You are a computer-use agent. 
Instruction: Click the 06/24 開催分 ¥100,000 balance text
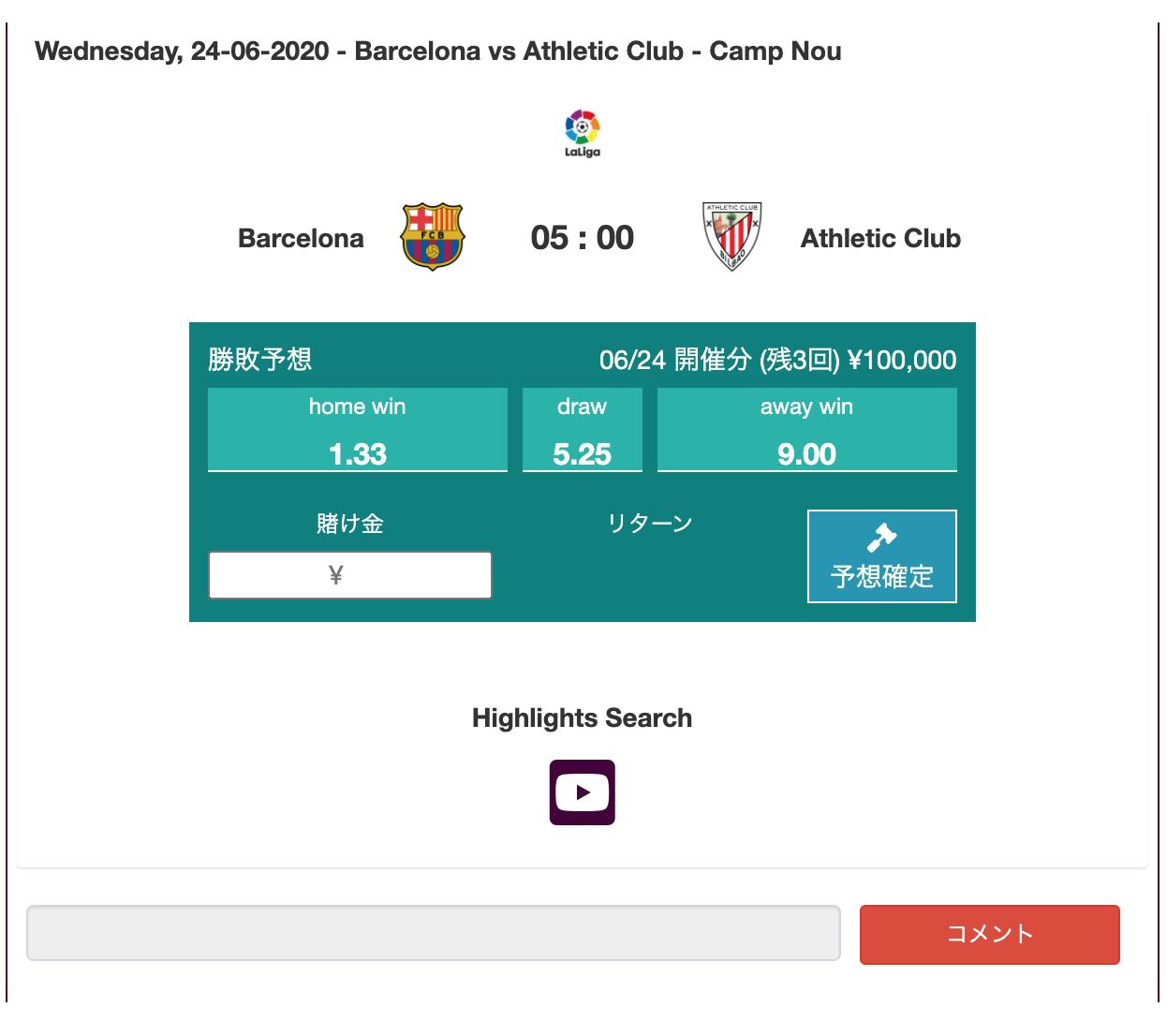tap(777, 360)
